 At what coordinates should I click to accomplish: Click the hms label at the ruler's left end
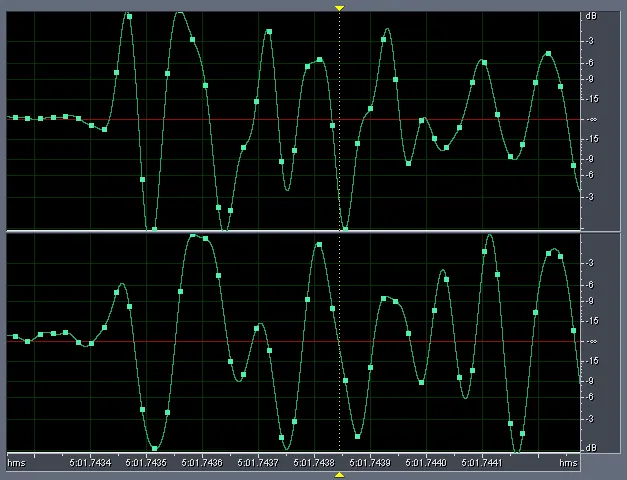tap(16, 463)
